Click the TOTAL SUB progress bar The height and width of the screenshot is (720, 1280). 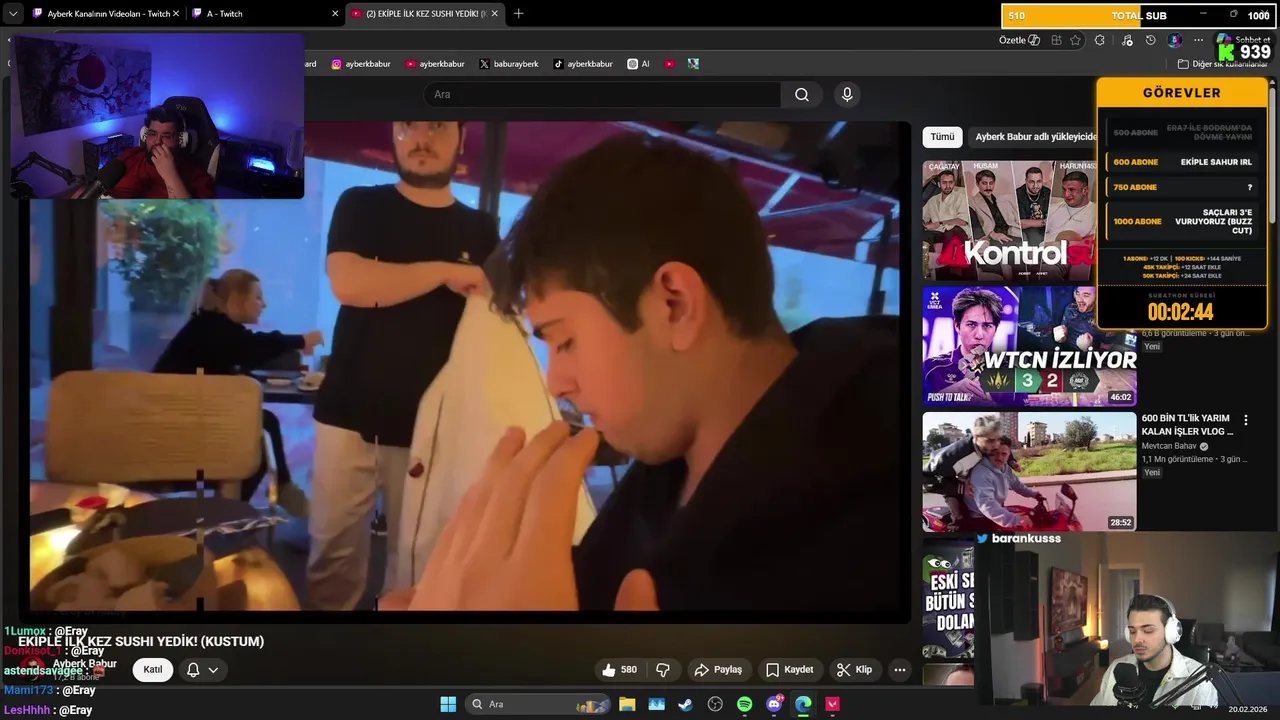[x=1137, y=16]
